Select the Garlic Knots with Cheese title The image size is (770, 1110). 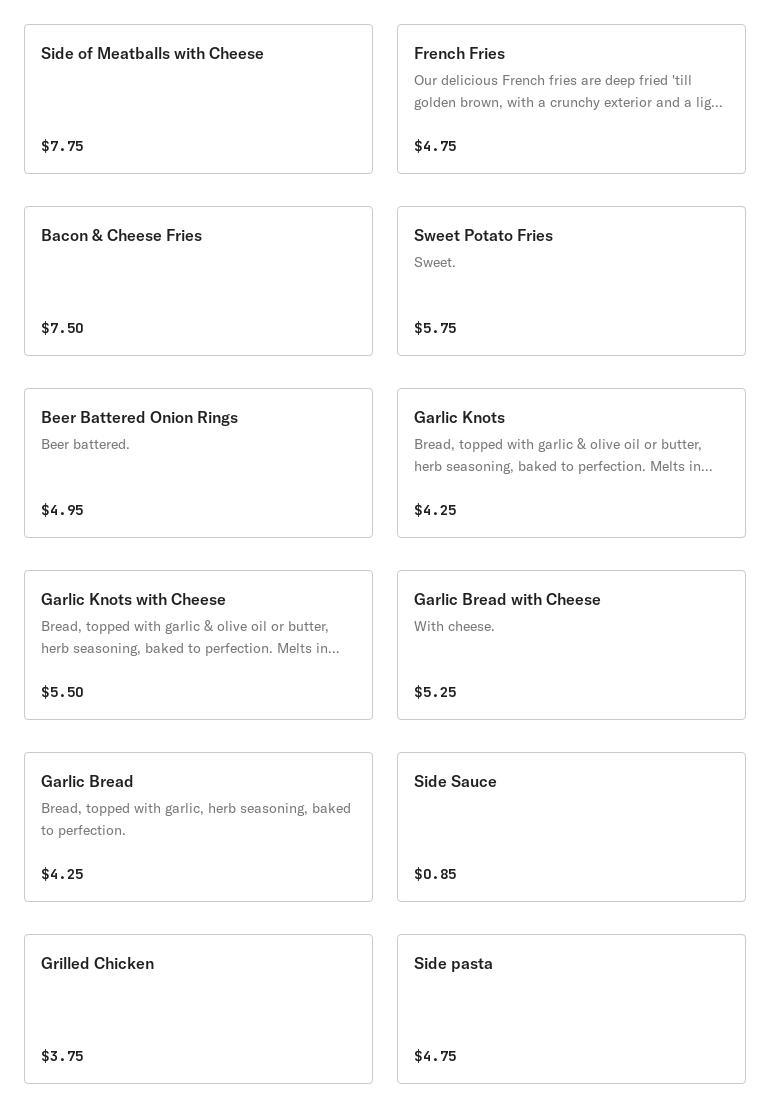(133, 600)
